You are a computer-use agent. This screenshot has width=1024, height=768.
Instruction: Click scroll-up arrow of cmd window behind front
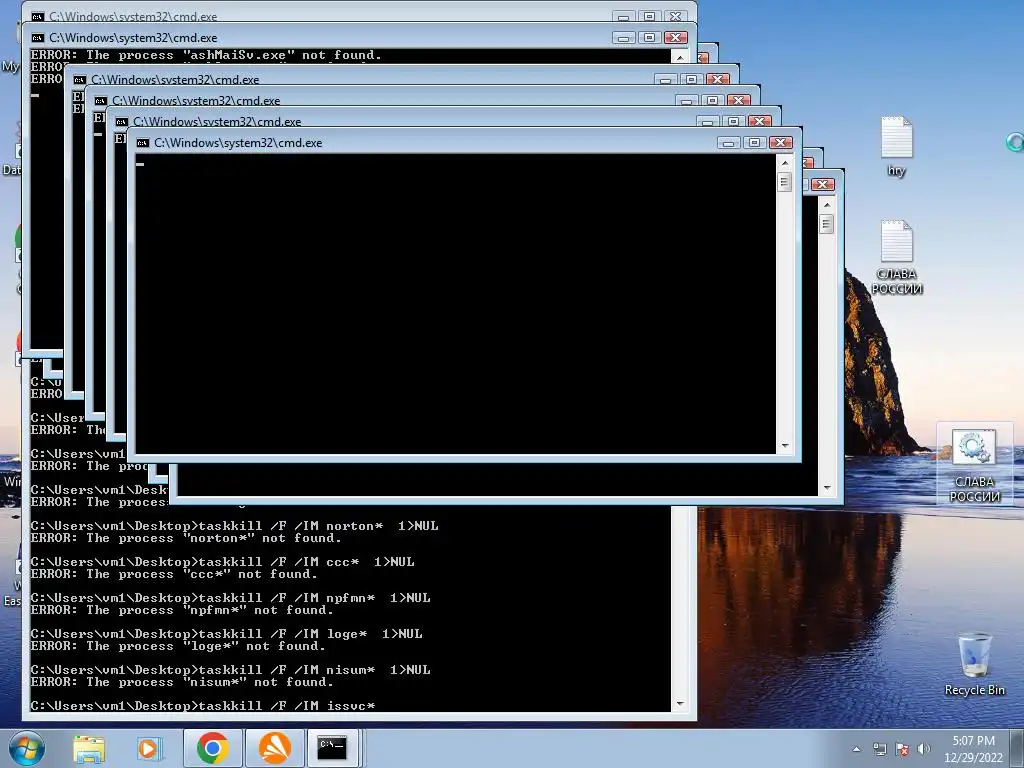pos(827,205)
